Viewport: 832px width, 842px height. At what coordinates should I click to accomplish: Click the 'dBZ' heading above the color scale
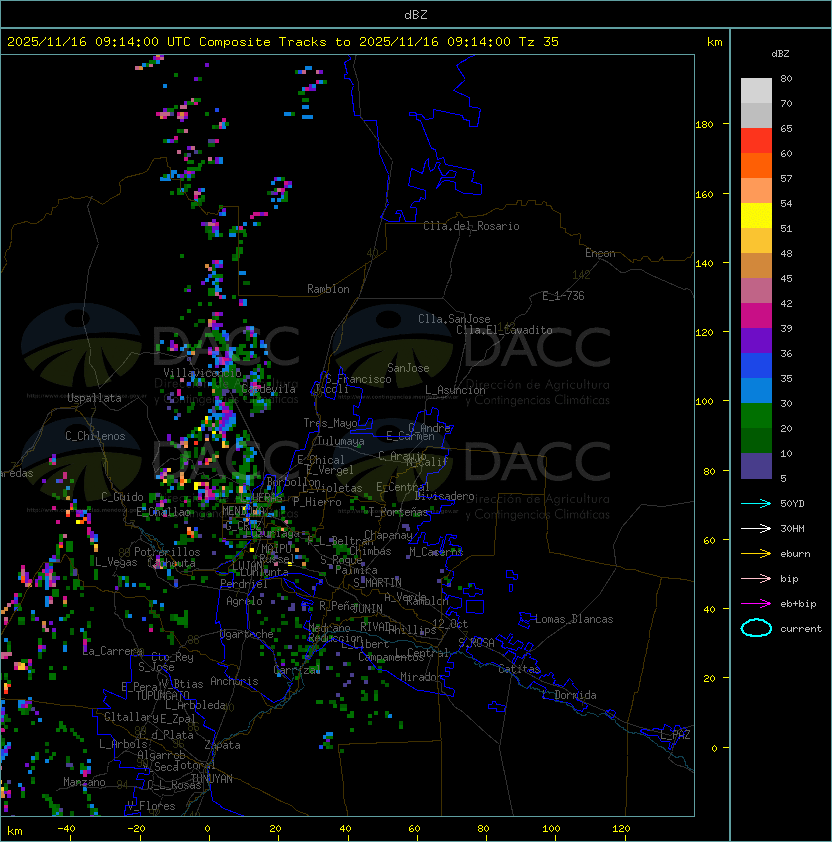[x=780, y=54]
